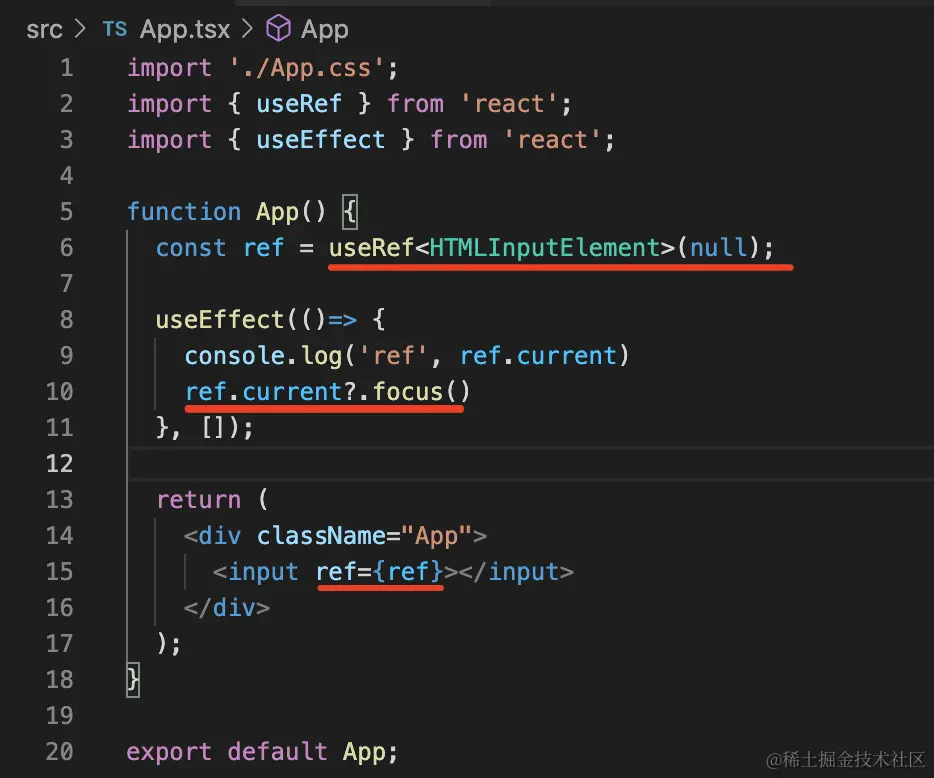Open the App.tsx breadcrumb item

click(185, 29)
